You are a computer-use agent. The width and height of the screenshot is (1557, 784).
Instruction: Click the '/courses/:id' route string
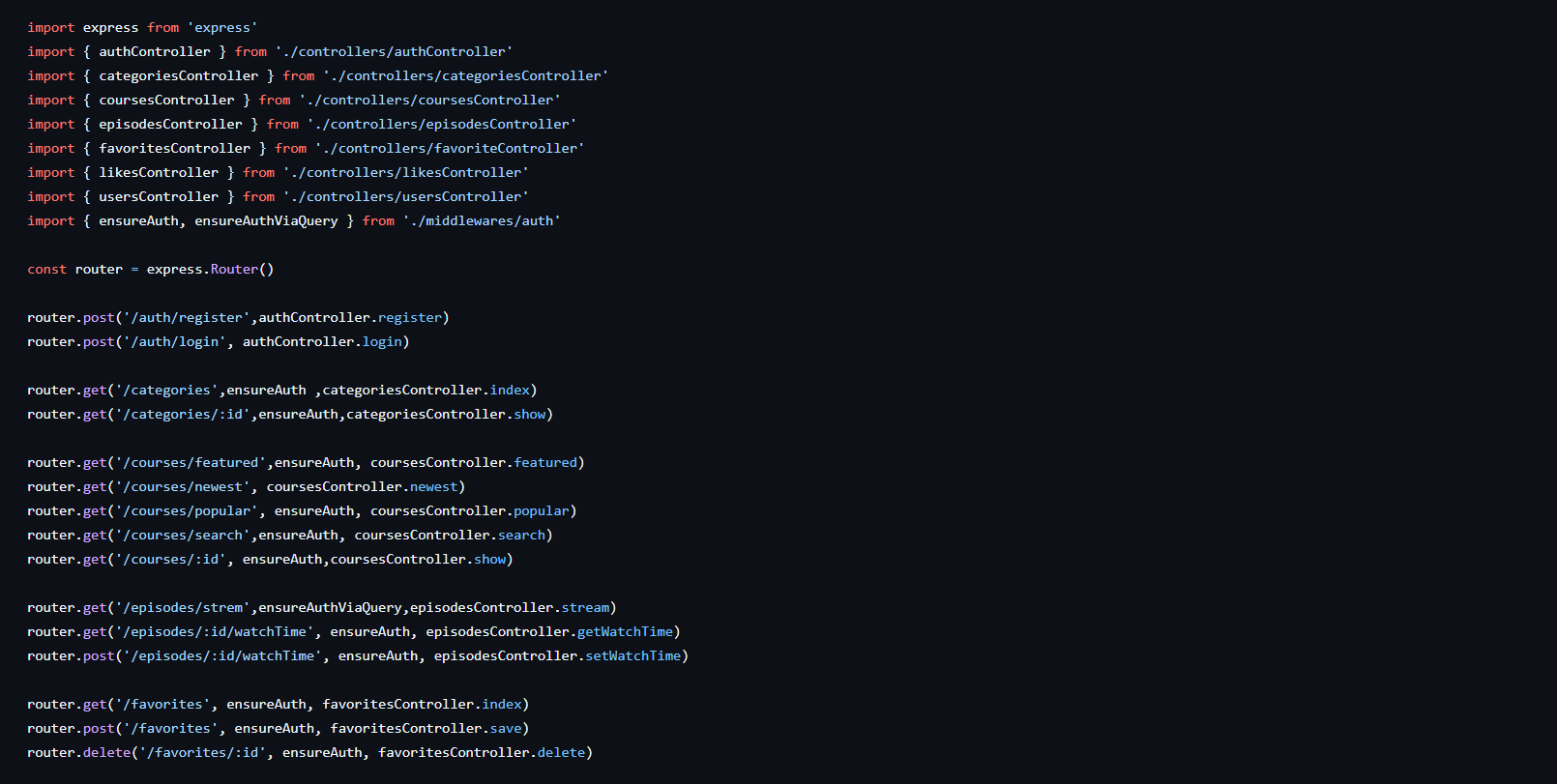coord(171,560)
